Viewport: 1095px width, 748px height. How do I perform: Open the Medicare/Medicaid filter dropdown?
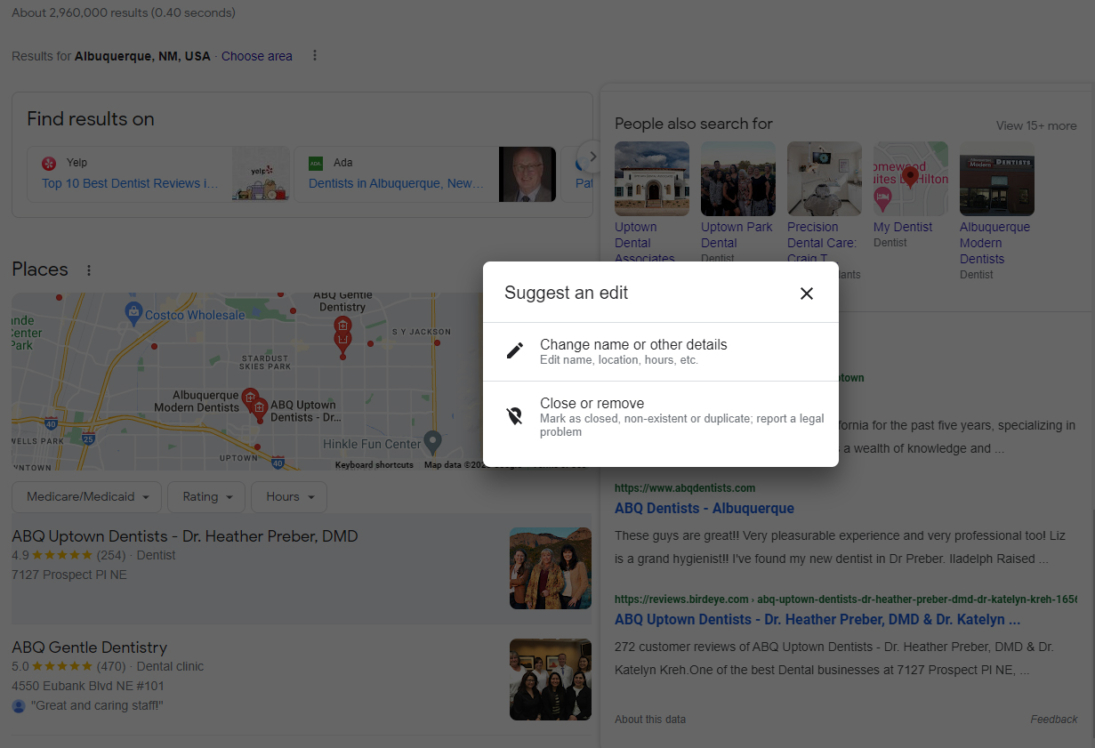[x=86, y=496]
